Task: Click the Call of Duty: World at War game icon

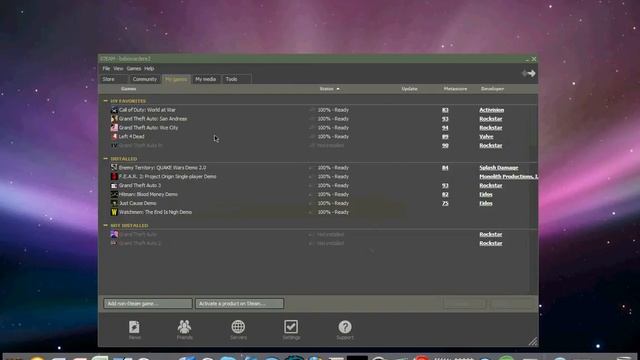Action: pos(114,110)
